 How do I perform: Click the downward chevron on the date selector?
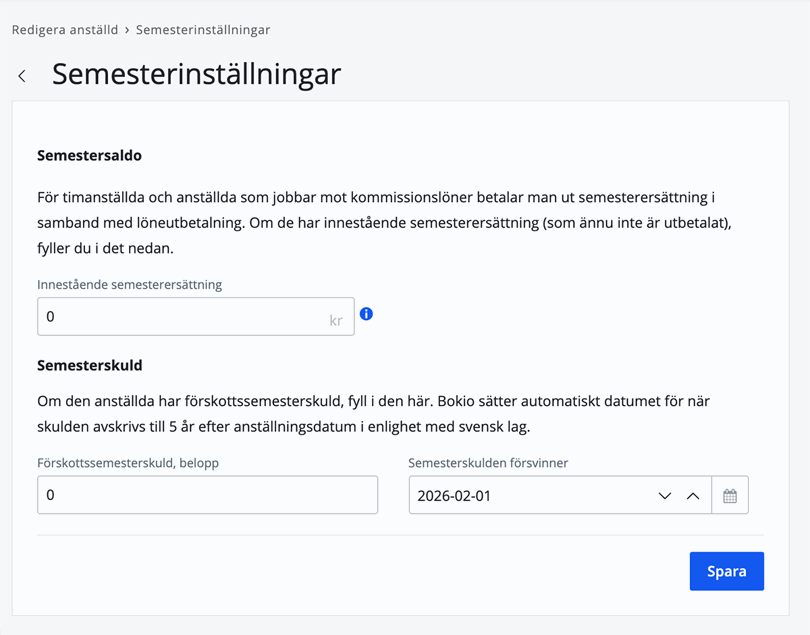click(x=664, y=494)
